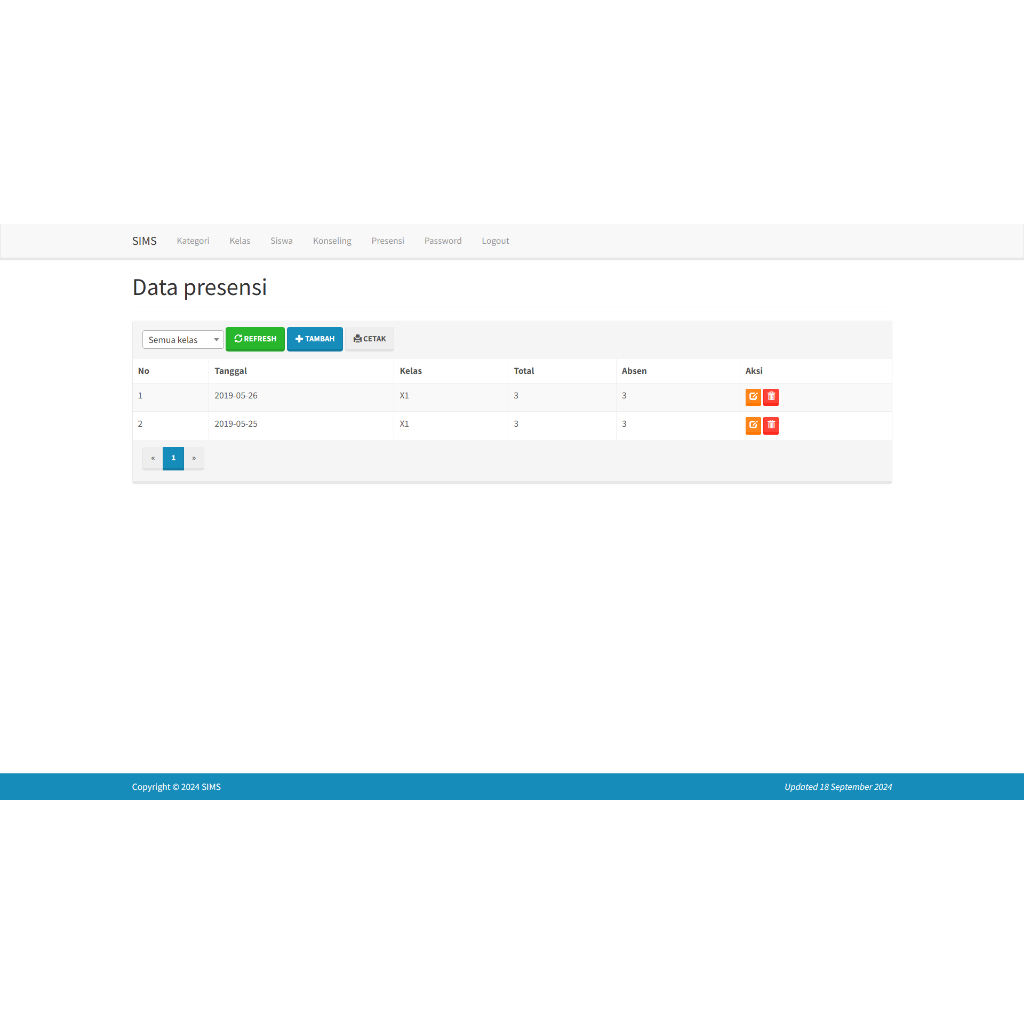Click the Data presensi page heading
The image size is (1024, 1024).
pyautogui.click(x=200, y=287)
